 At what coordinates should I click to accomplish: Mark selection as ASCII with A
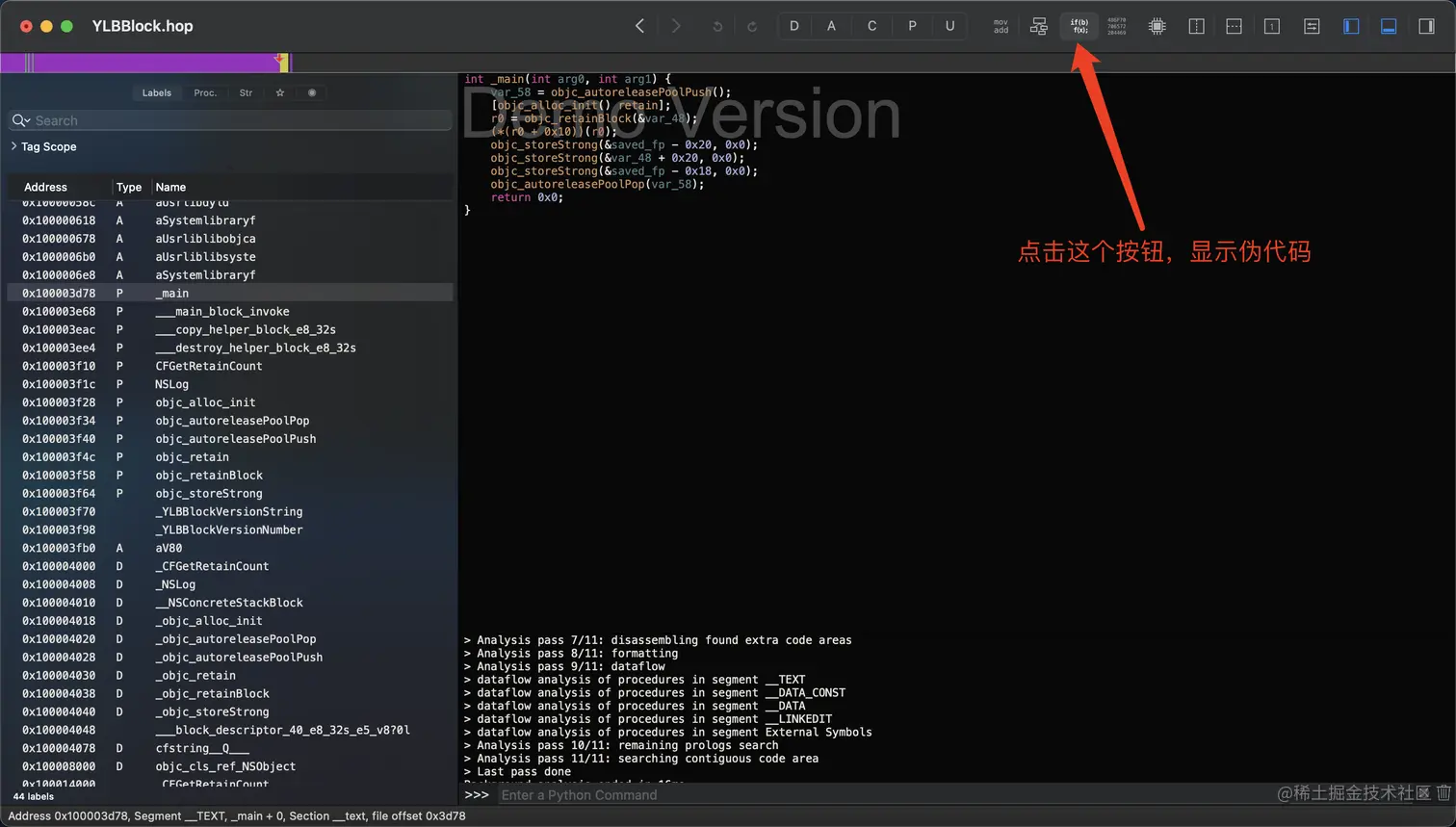point(831,26)
